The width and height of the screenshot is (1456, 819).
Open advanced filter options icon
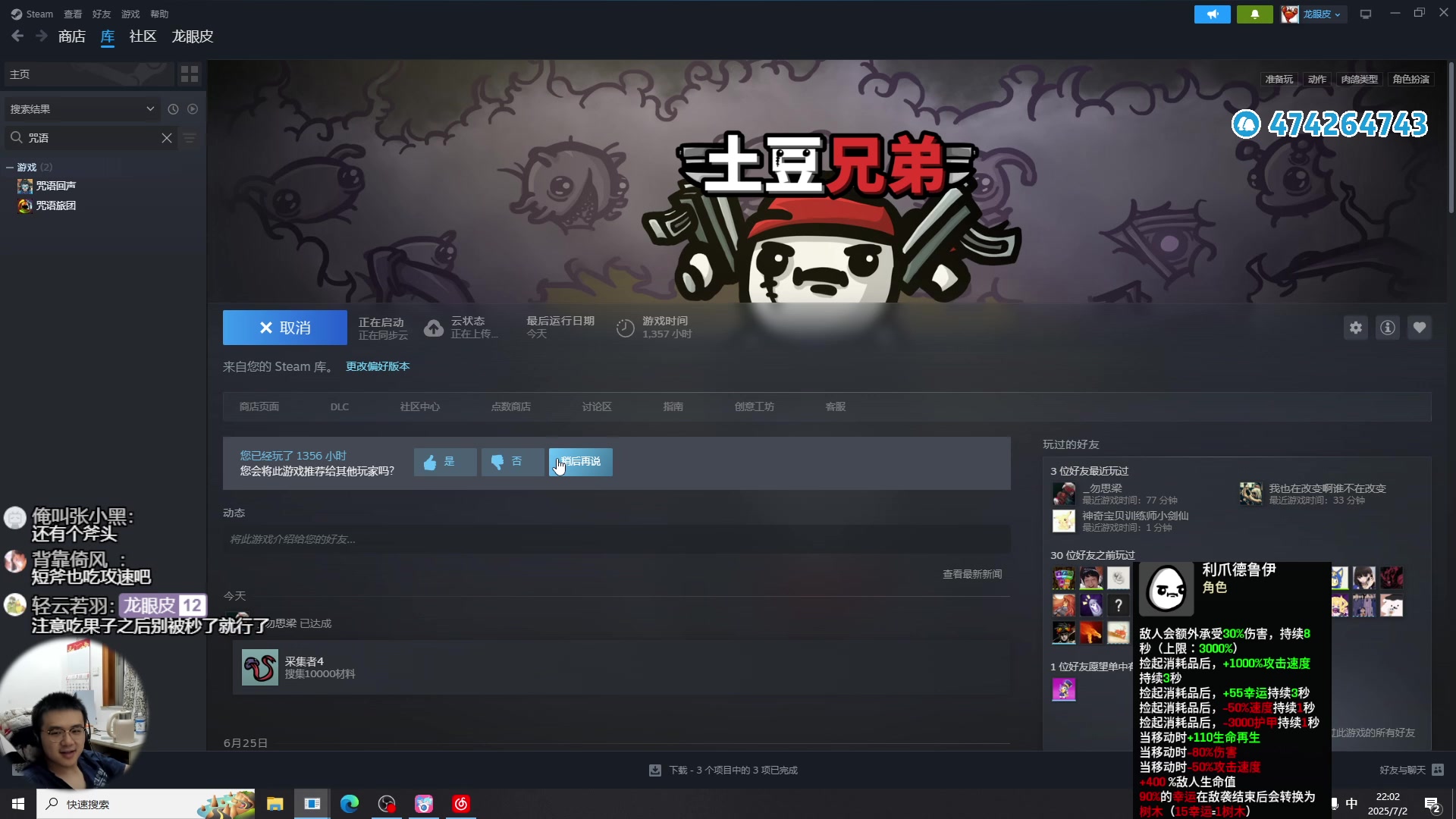click(190, 138)
